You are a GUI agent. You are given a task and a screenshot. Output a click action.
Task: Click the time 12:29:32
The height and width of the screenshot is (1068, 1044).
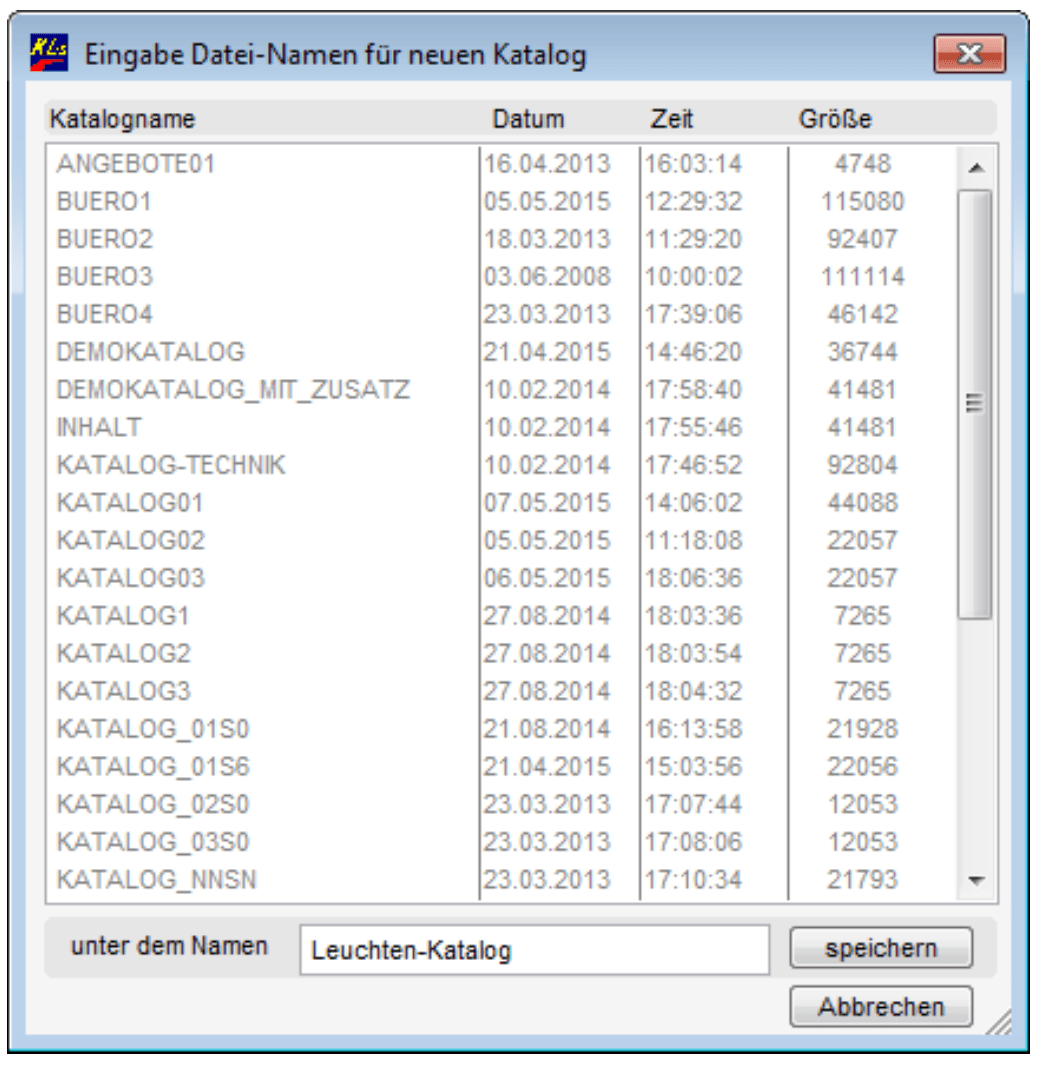coord(693,202)
